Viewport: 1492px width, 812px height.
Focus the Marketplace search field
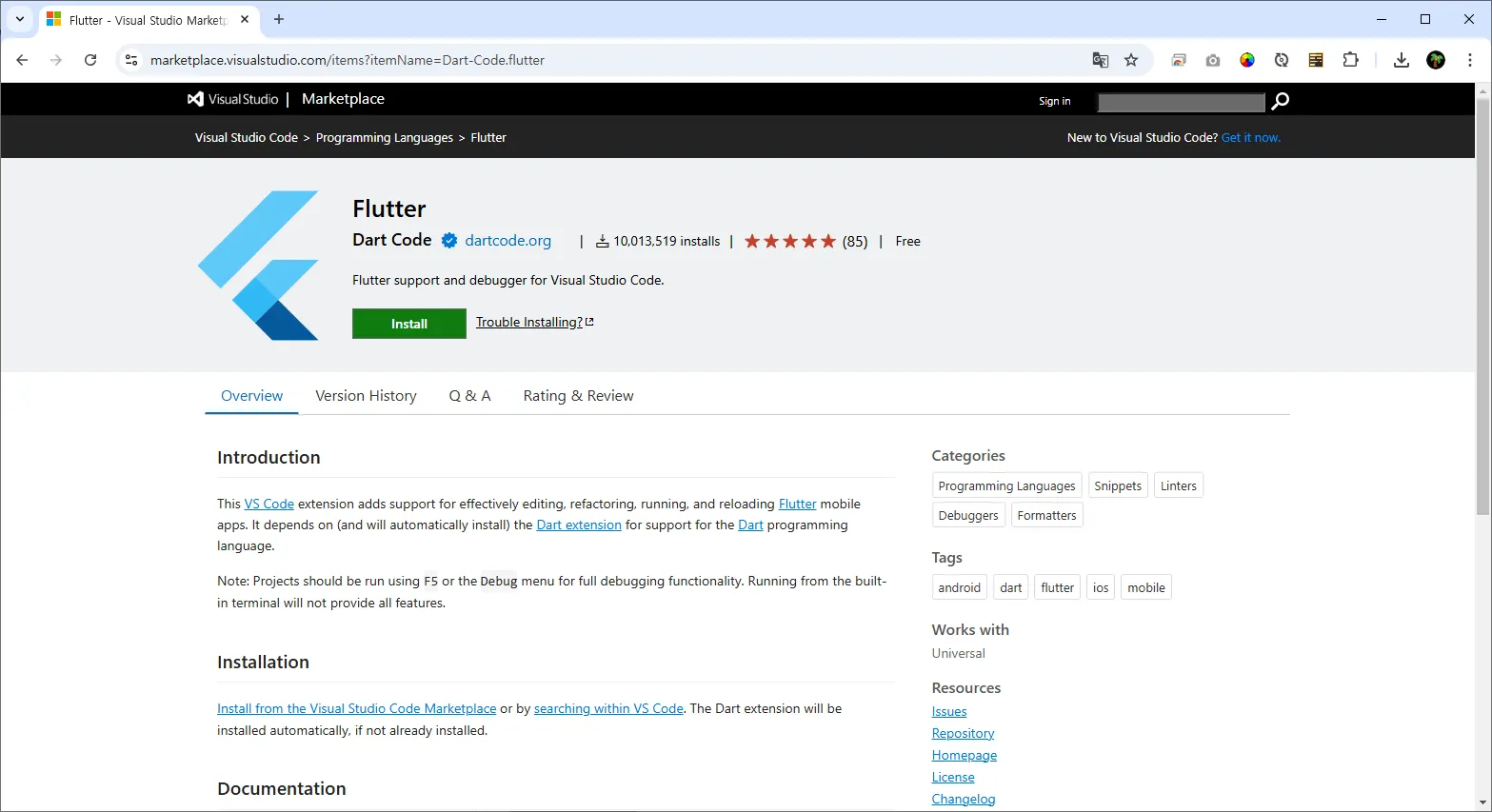[x=1181, y=102]
